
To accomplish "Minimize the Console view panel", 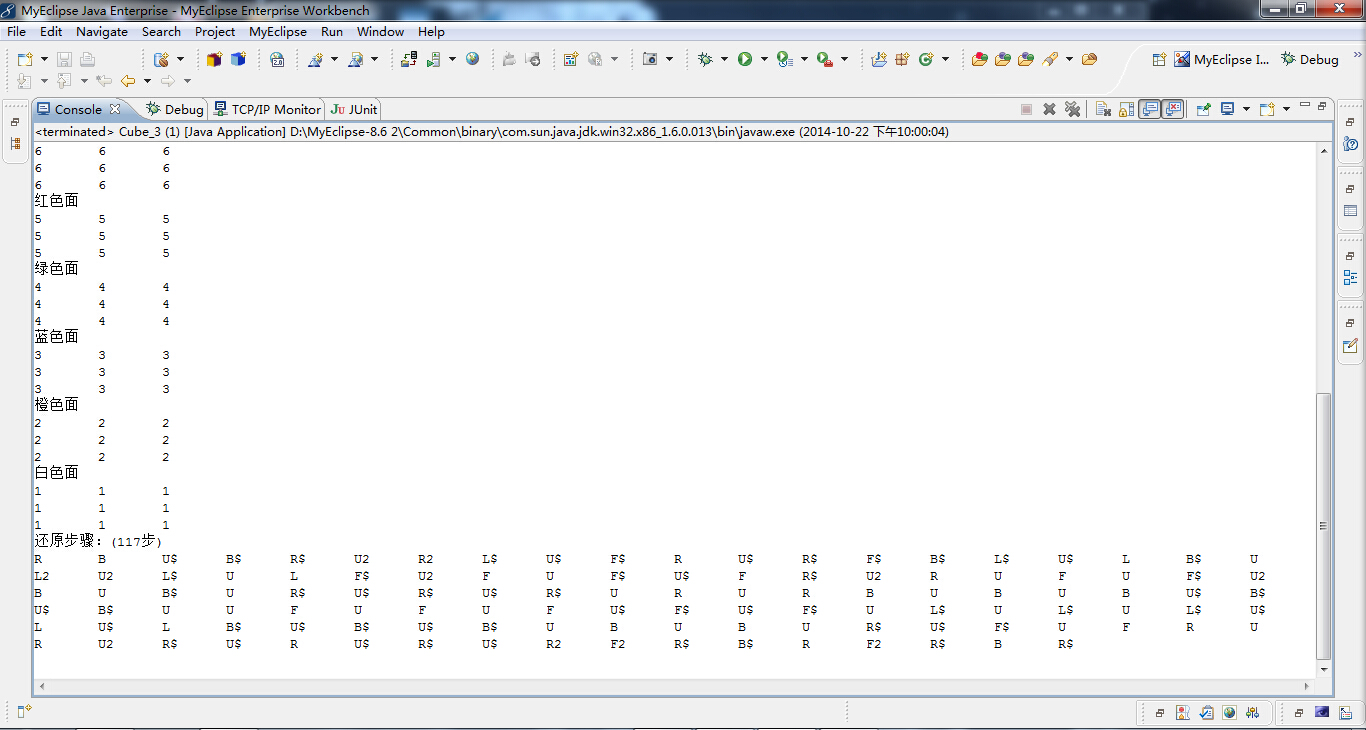I will coord(1304,105).
